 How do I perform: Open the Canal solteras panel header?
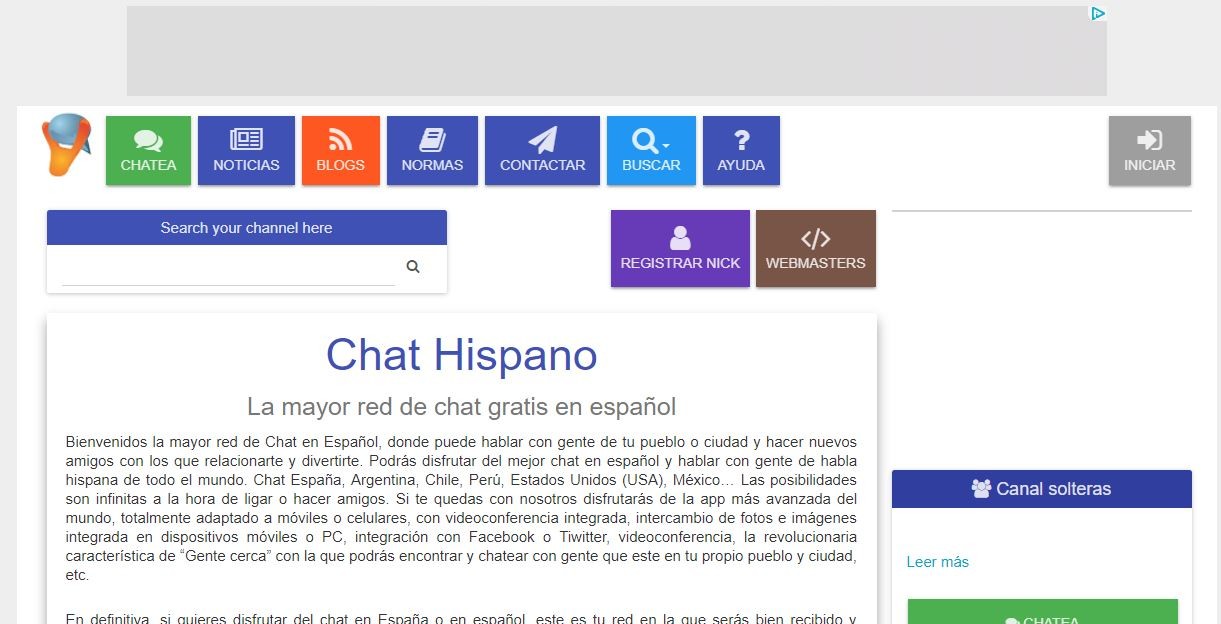click(1040, 488)
